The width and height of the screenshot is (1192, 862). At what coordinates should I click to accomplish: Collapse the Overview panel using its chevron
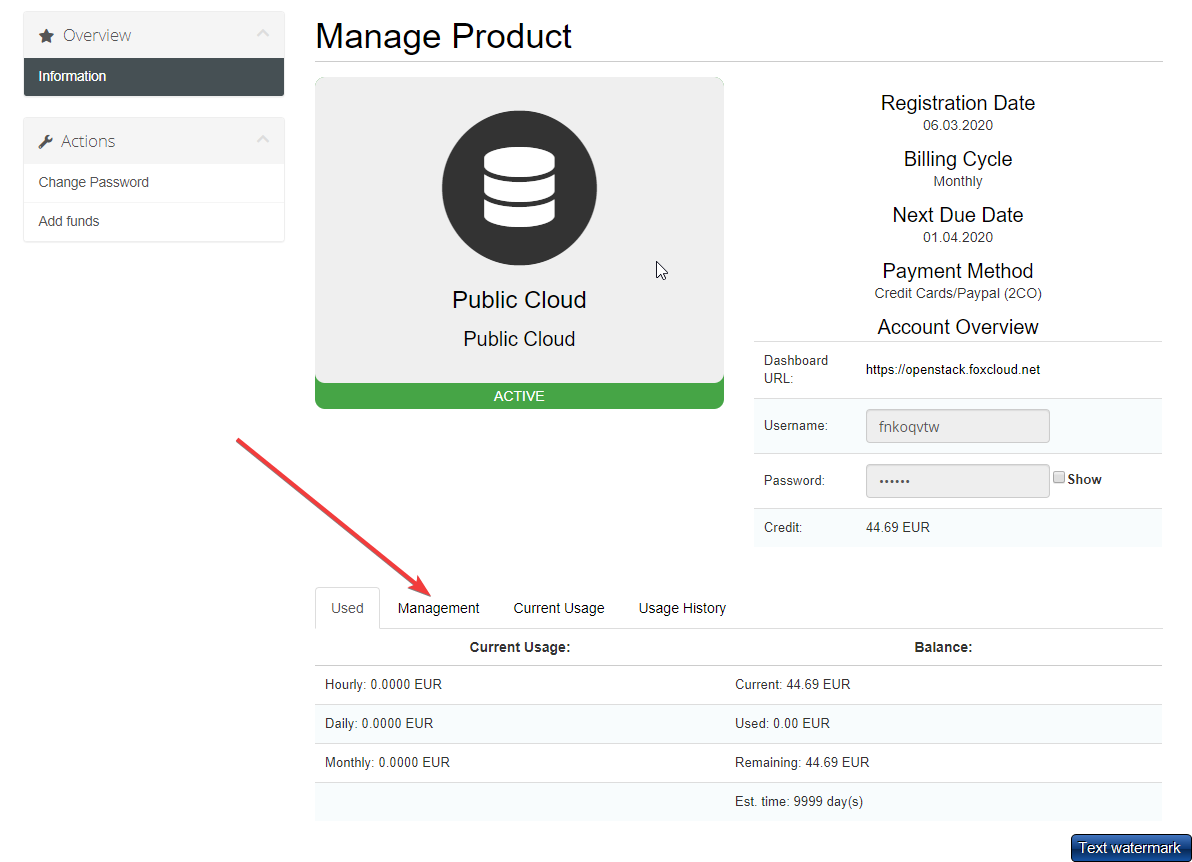pyautogui.click(x=263, y=34)
